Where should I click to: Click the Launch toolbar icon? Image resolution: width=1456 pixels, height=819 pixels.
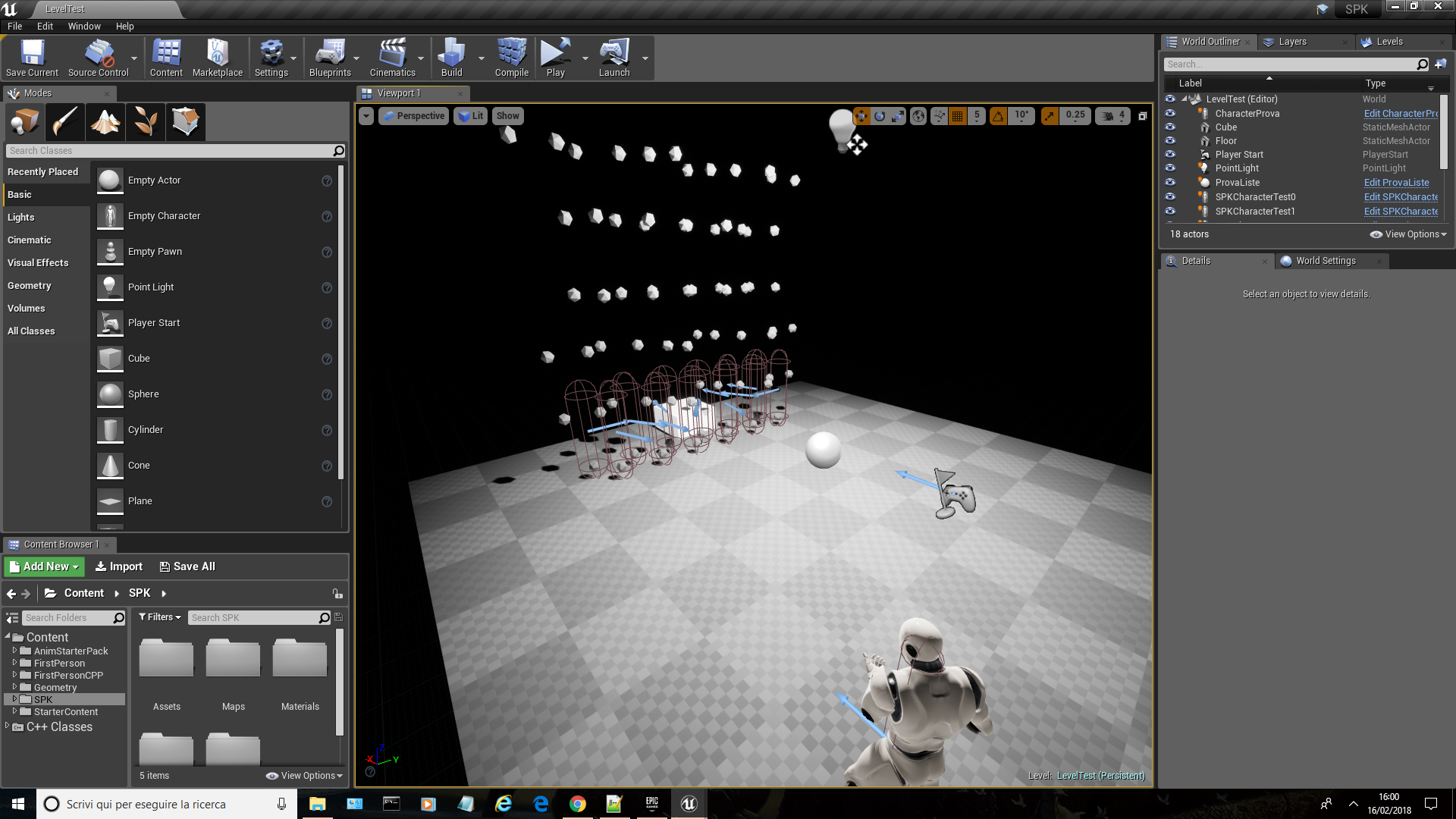click(614, 58)
